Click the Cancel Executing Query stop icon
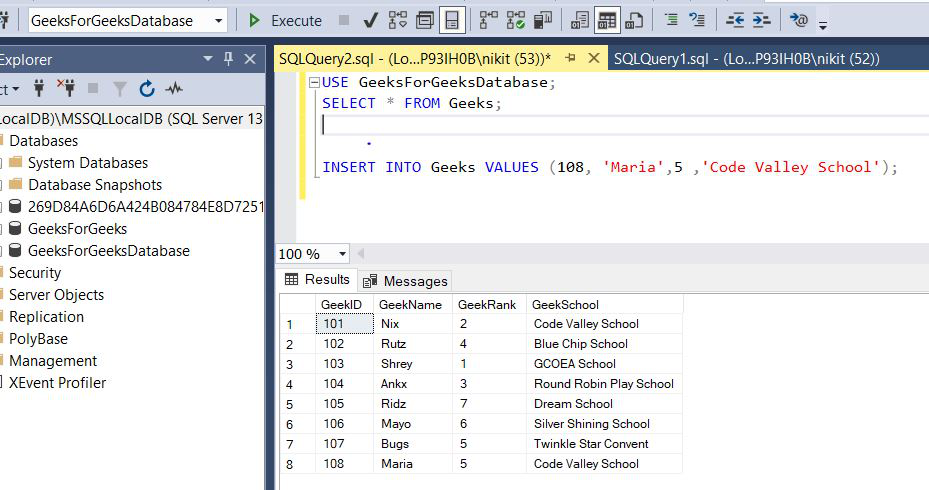 (344, 20)
